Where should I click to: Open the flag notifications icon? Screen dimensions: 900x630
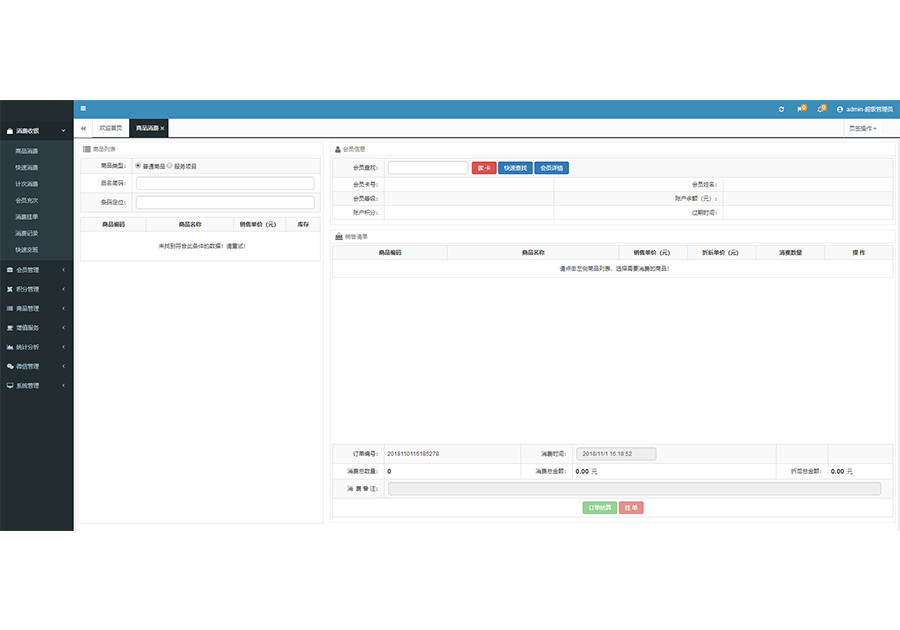pos(800,109)
